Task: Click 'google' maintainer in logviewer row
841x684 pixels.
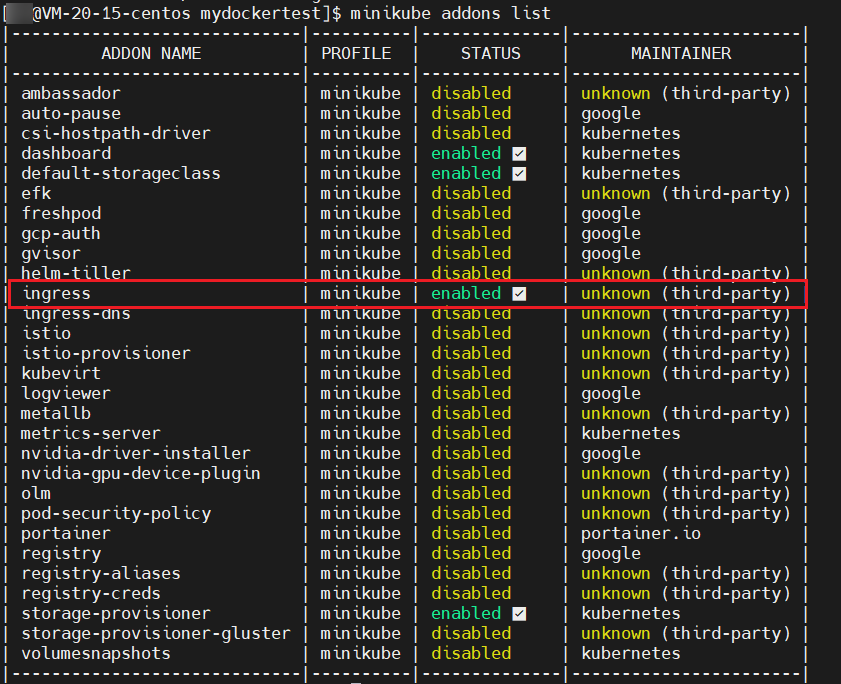Action: [x=611, y=394]
